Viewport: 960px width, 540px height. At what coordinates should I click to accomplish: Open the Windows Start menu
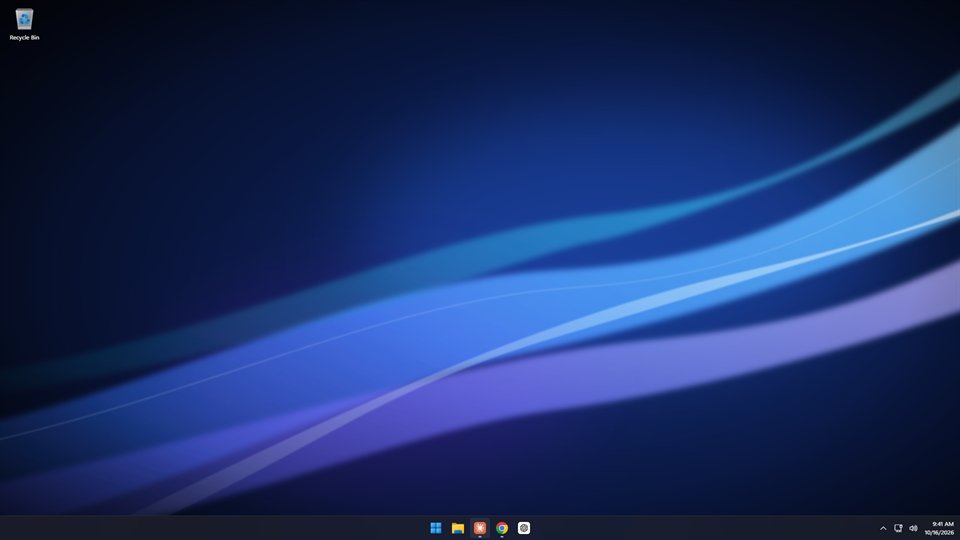tap(436, 528)
